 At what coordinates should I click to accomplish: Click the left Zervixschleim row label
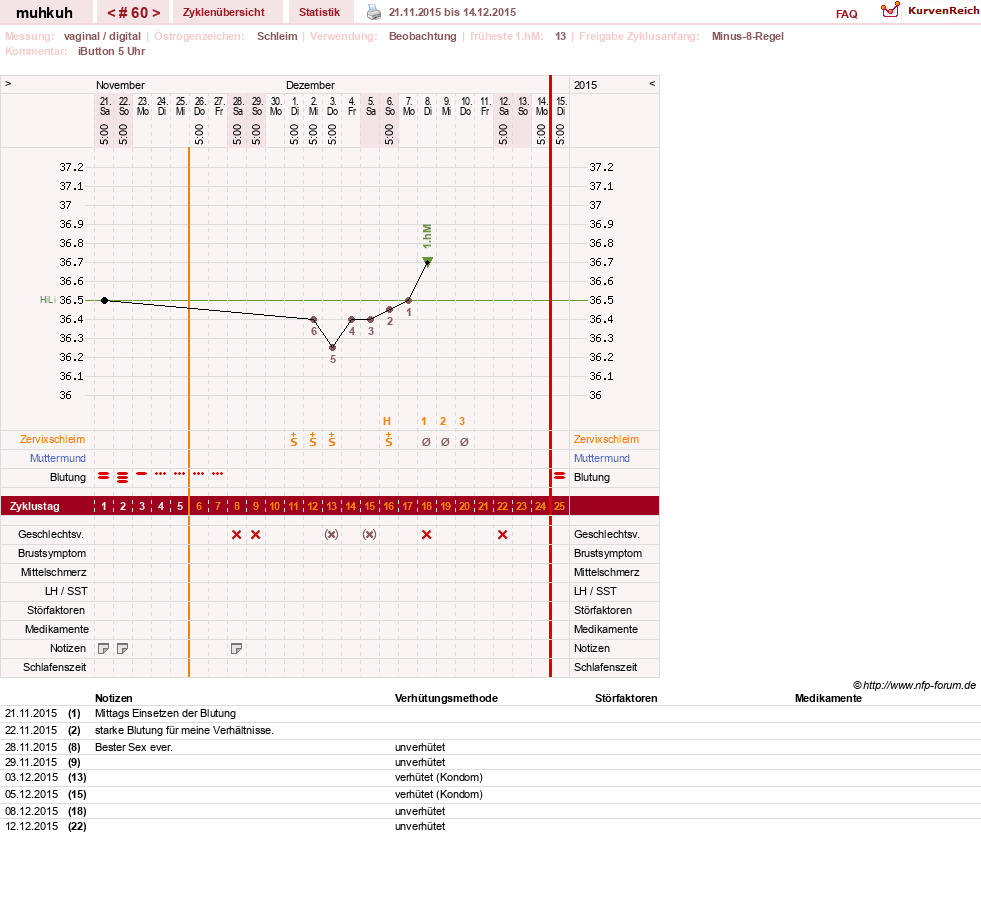53,439
